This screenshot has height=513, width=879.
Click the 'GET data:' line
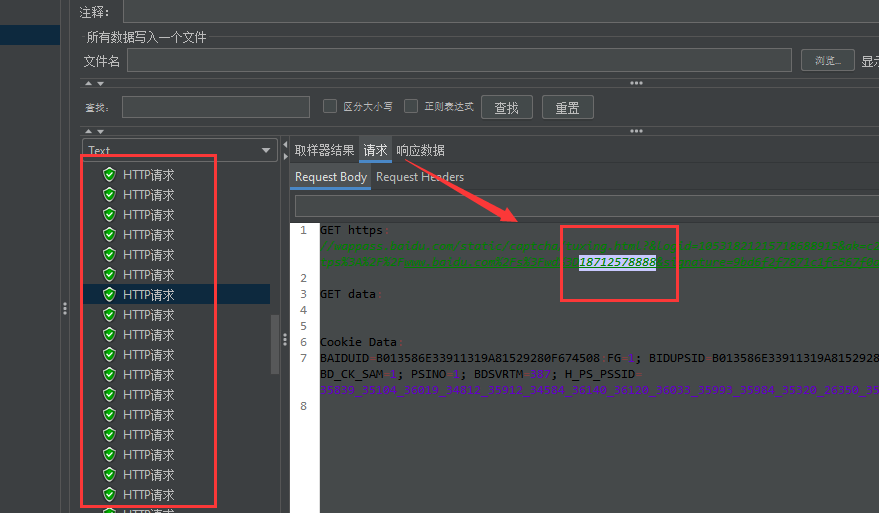pos(350,294)
